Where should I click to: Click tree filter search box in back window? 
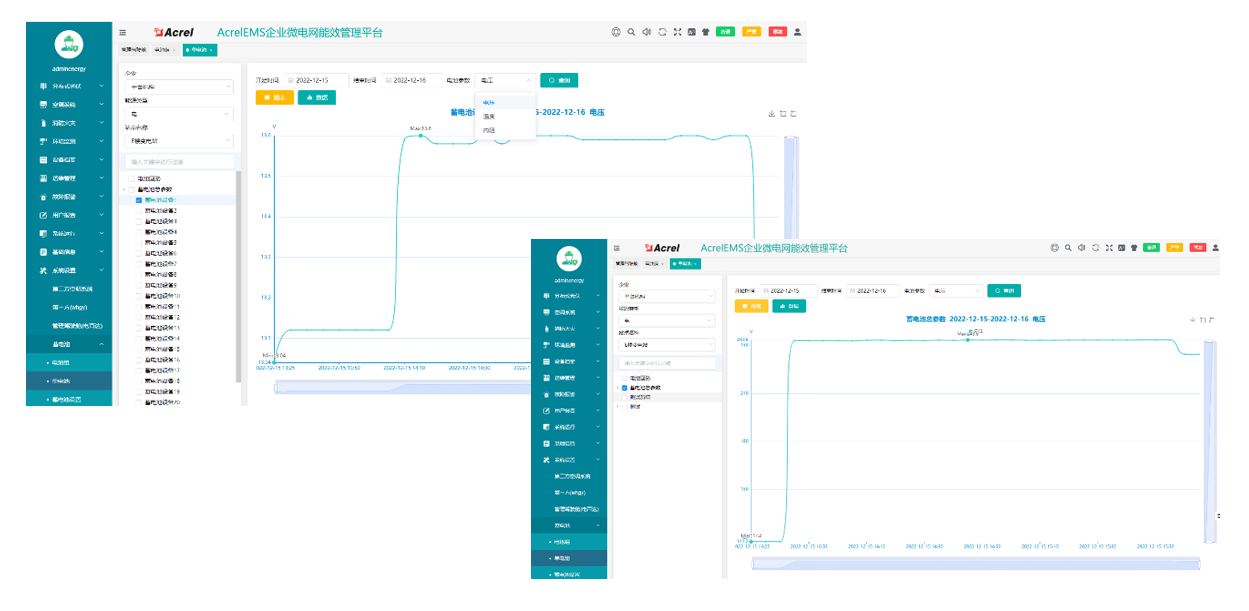point(179,162)
